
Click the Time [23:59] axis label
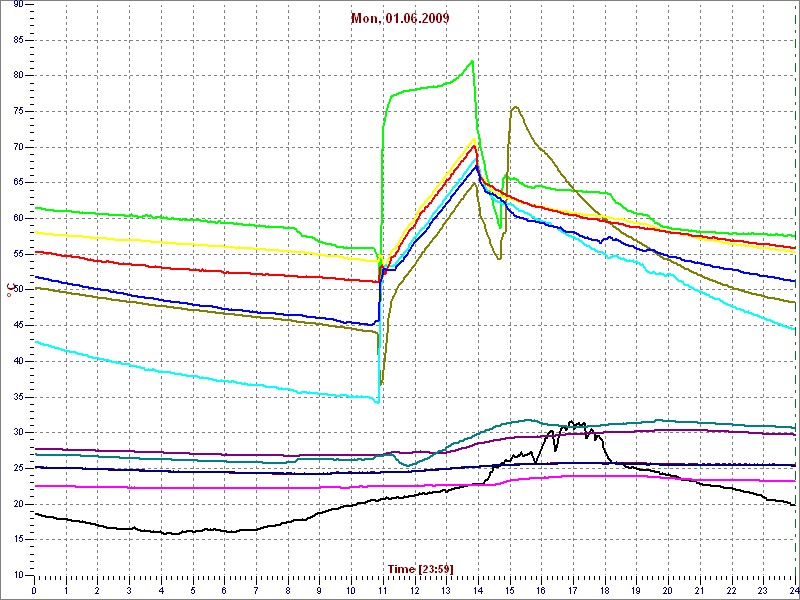420,568
